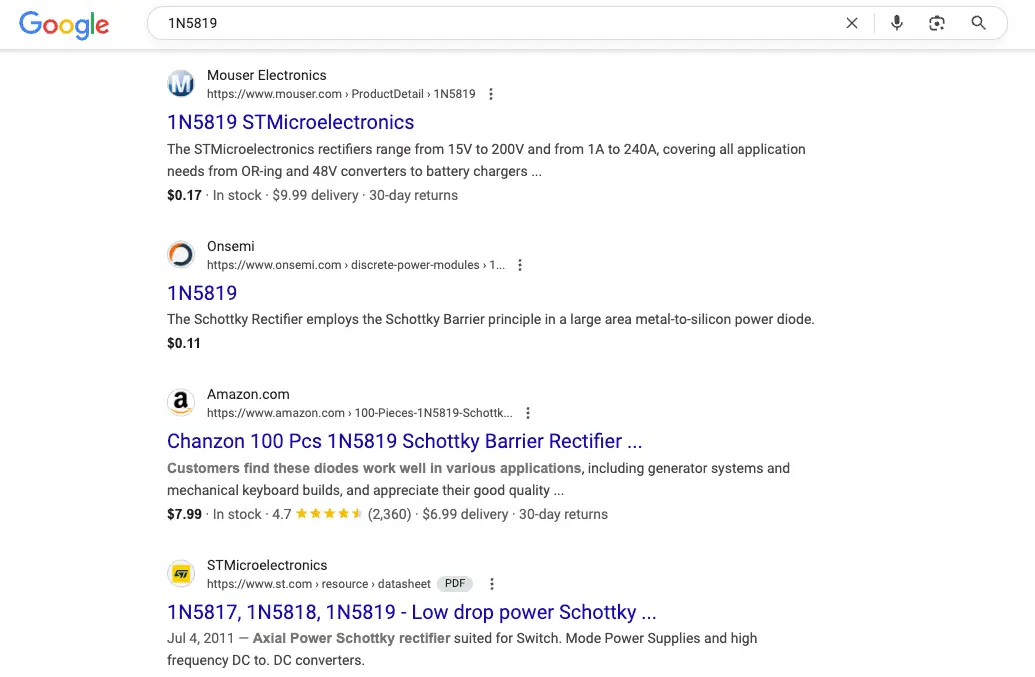The height and width of the screenshot is (677, 1035).
Task: Click the amazon.com 100-Pieces URL
Action: point(360,413)
